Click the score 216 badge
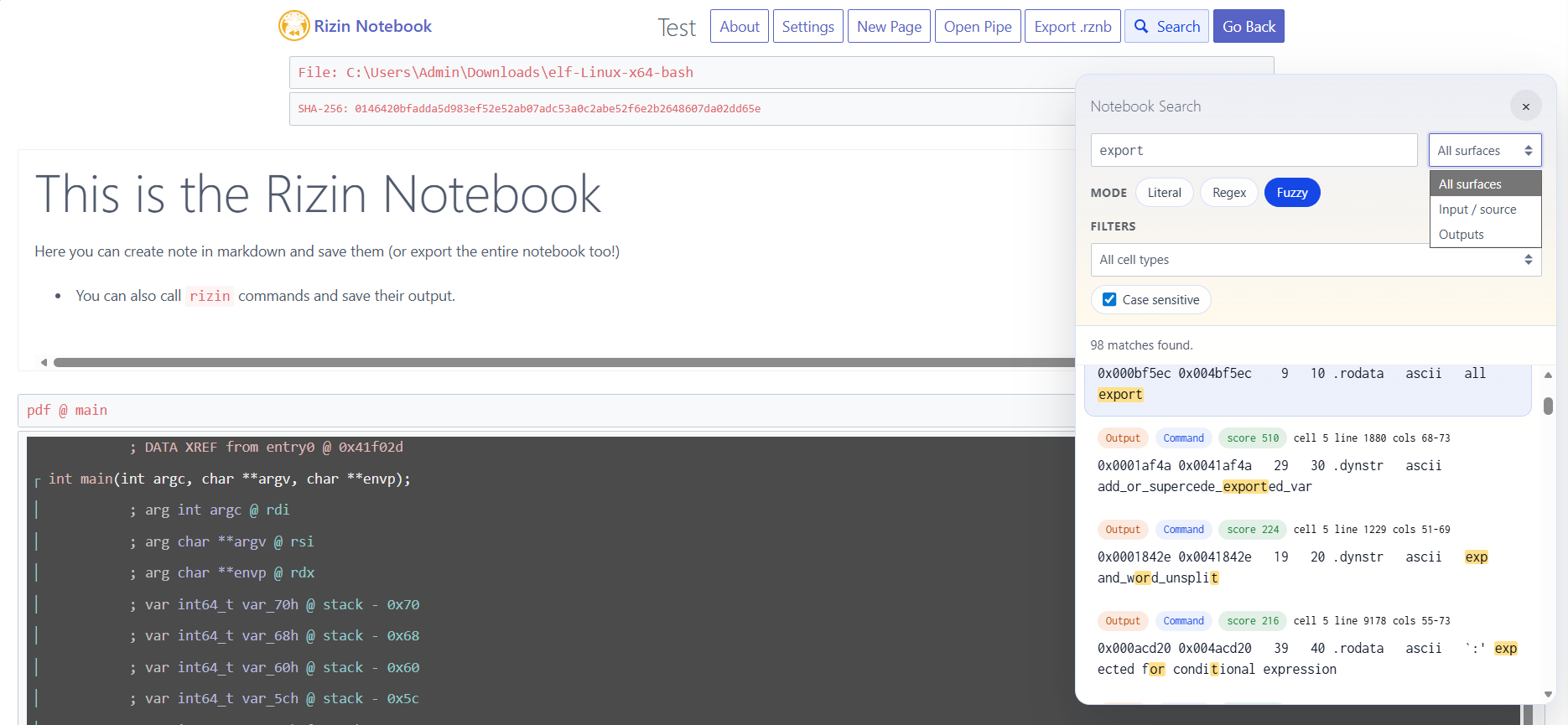Viewport: 1568px width, 725px height. point(1253,621)
